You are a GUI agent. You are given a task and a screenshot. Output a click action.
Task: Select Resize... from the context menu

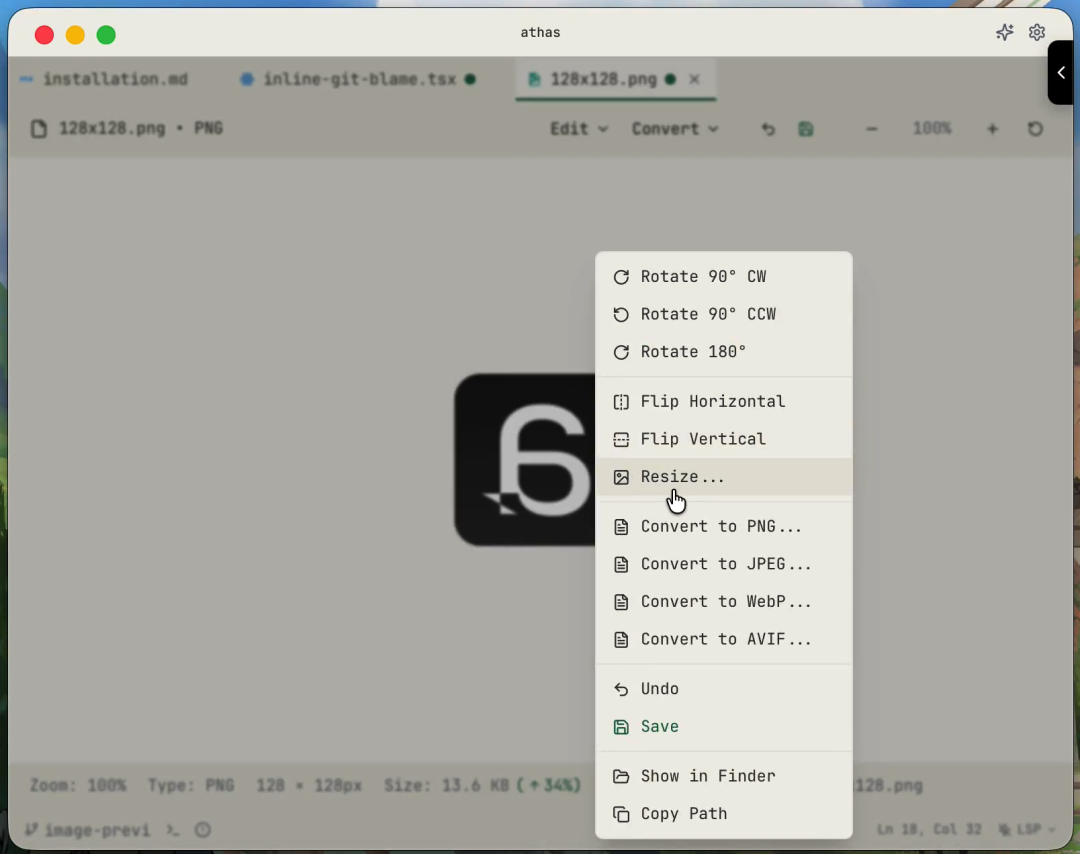coord(683,477)
